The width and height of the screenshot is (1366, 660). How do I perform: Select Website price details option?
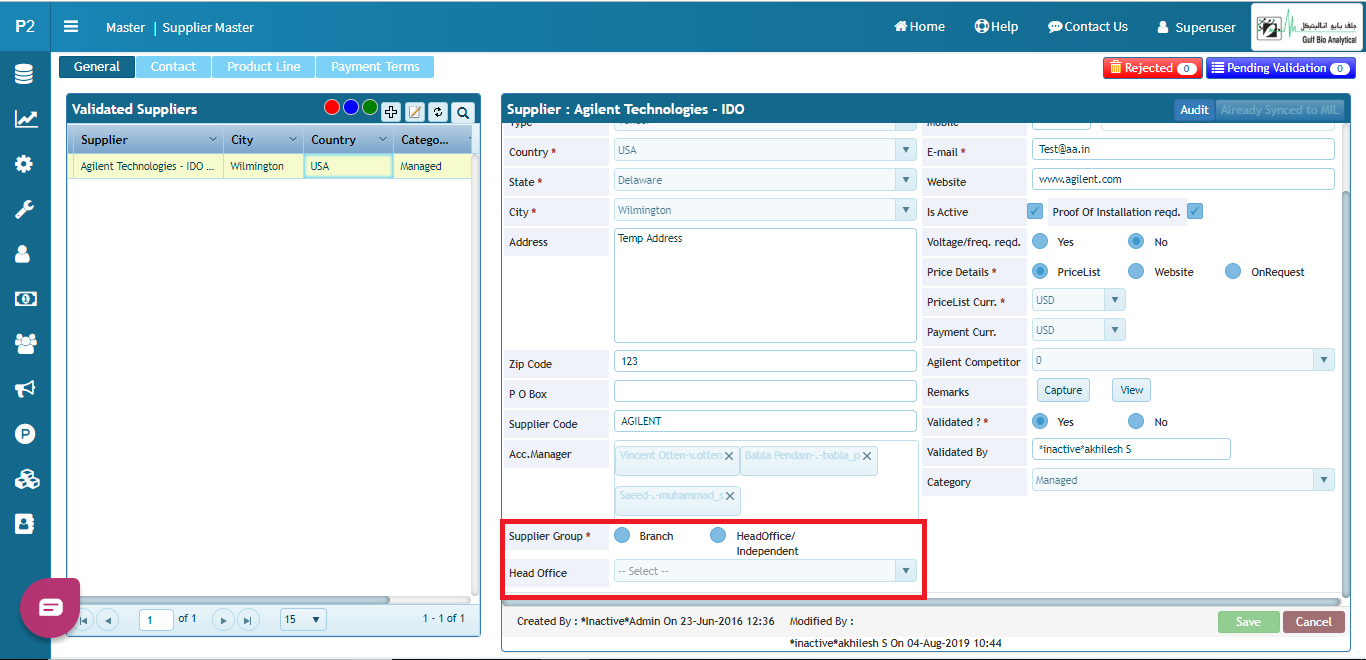coord(1136,271)
